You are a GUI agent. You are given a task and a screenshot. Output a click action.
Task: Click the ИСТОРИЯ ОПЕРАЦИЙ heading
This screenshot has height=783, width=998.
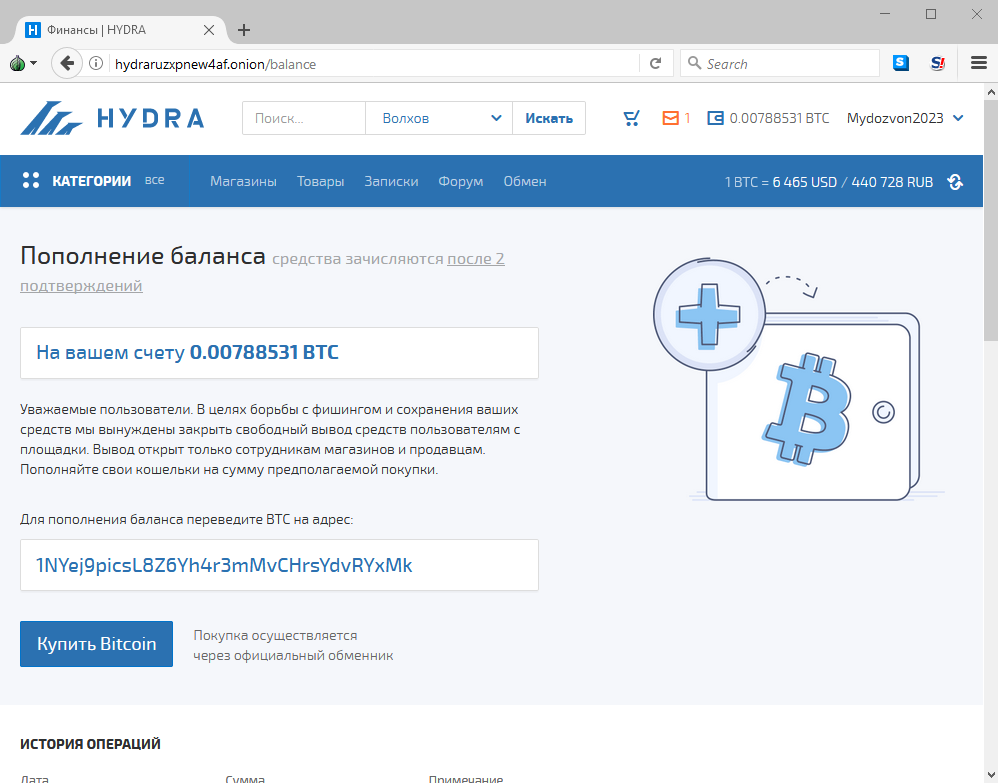[90, 744]
